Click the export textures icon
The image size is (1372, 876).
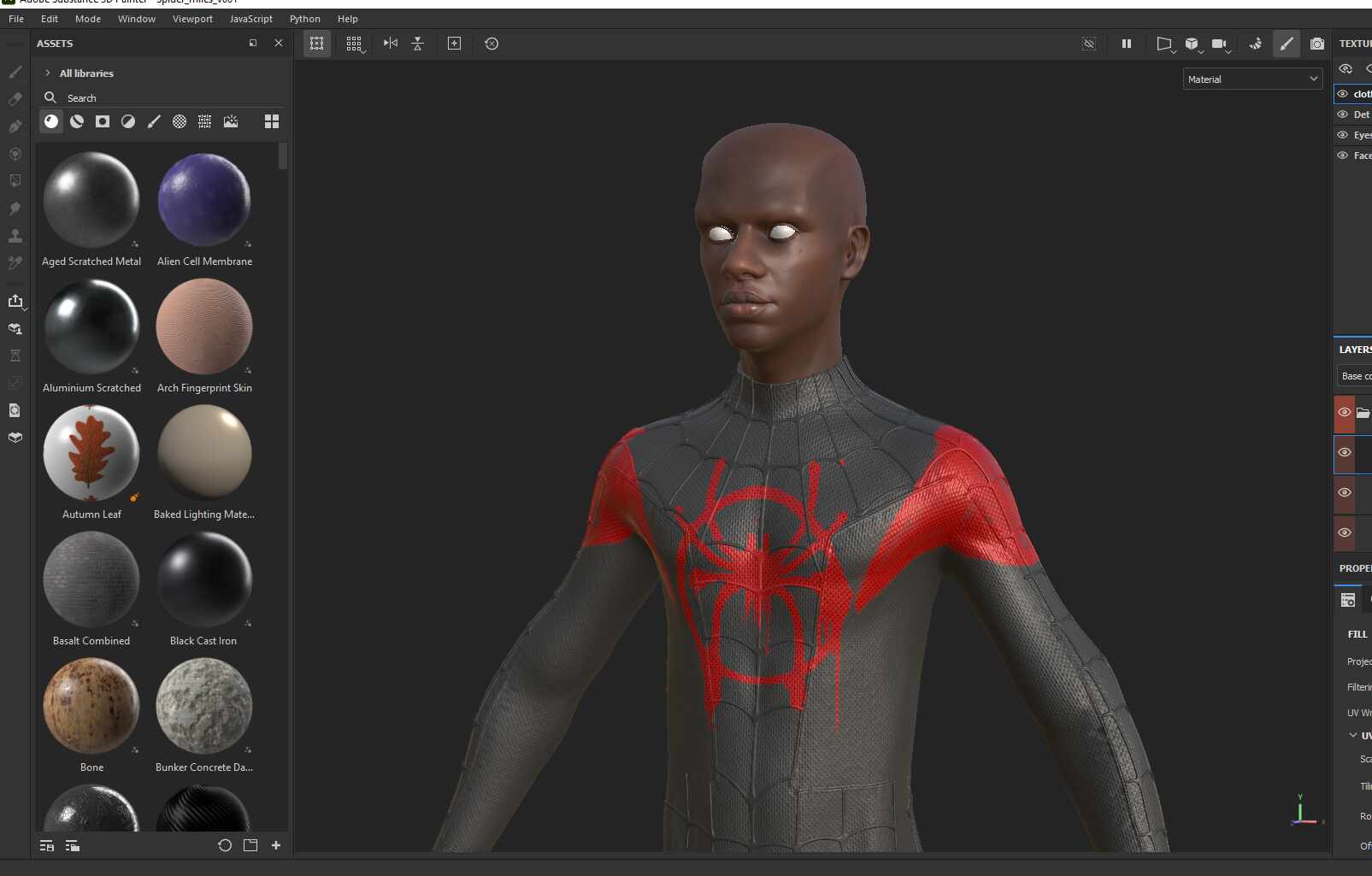click(15, 301)
